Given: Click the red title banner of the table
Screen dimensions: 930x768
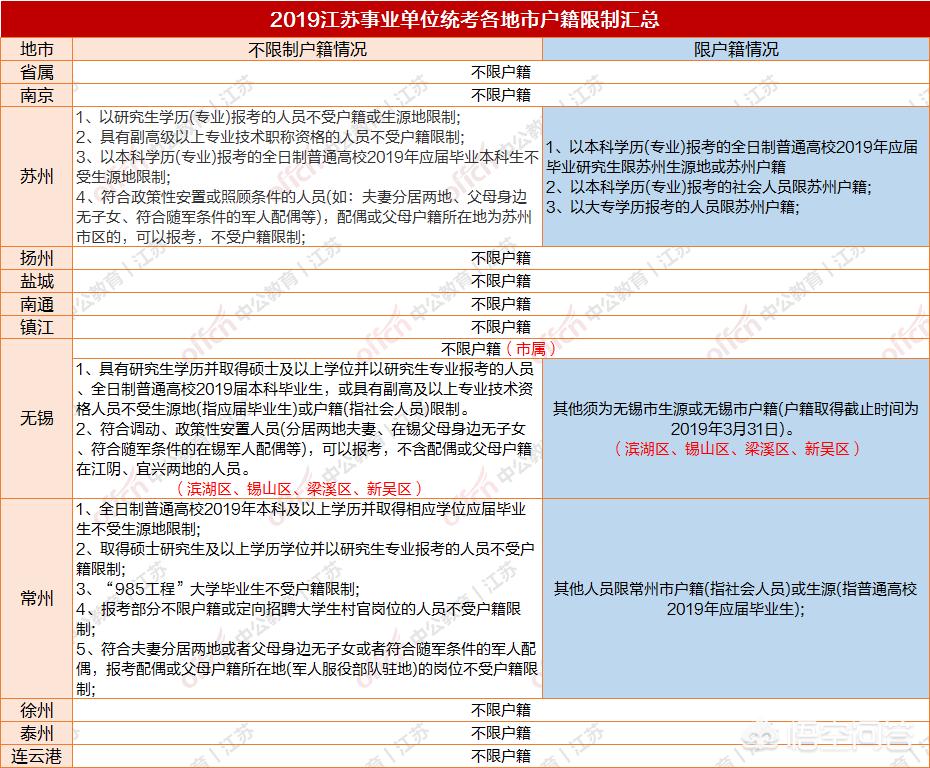Looking at the screenshot, I should [x=465, y=20].
